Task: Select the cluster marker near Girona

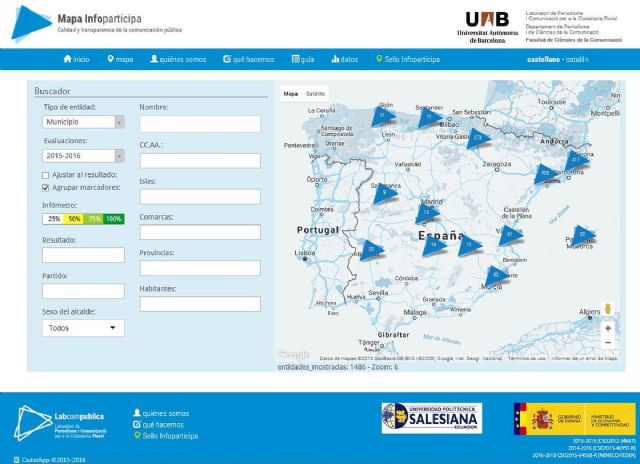Action: tap(576, 161)
